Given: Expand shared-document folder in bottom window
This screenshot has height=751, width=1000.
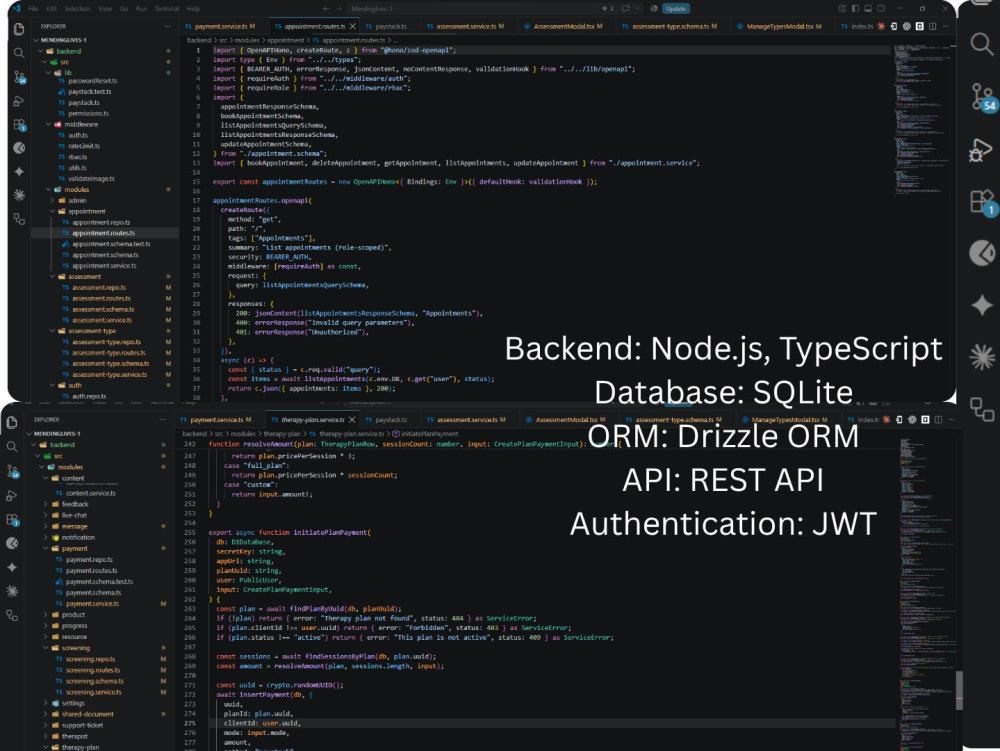Looking at the screenshot, I should pos(46,714).
